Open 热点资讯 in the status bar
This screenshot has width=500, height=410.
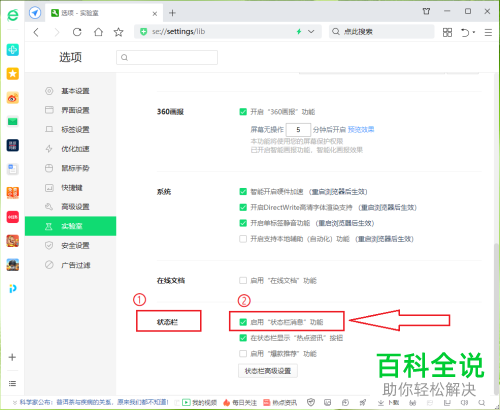pos(280,403)
